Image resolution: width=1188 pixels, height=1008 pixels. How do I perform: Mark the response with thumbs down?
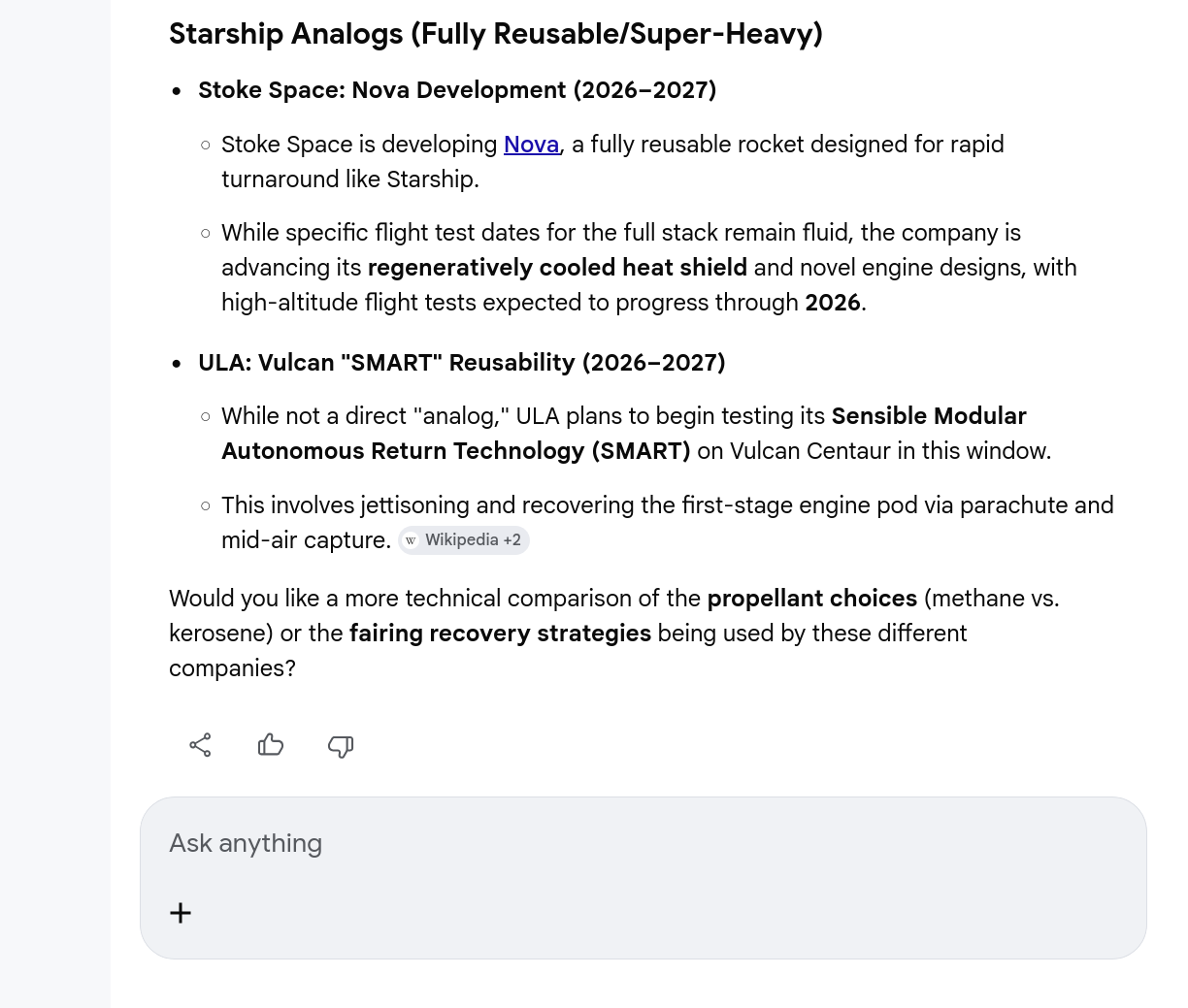(341, 746)
